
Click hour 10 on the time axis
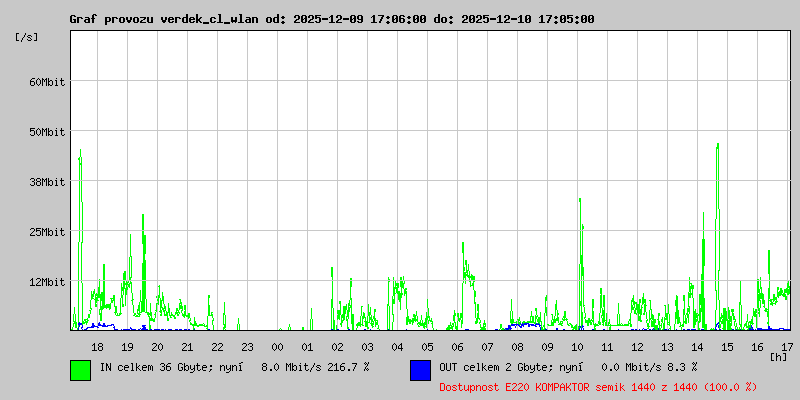[577, 347]
